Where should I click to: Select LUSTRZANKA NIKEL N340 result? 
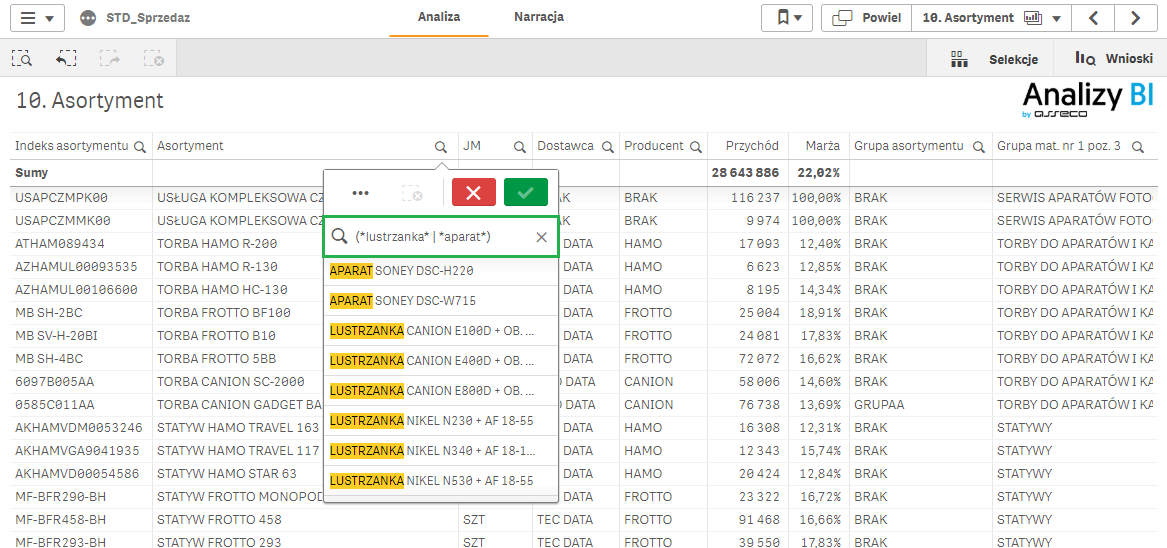click(x=441, y=450)
